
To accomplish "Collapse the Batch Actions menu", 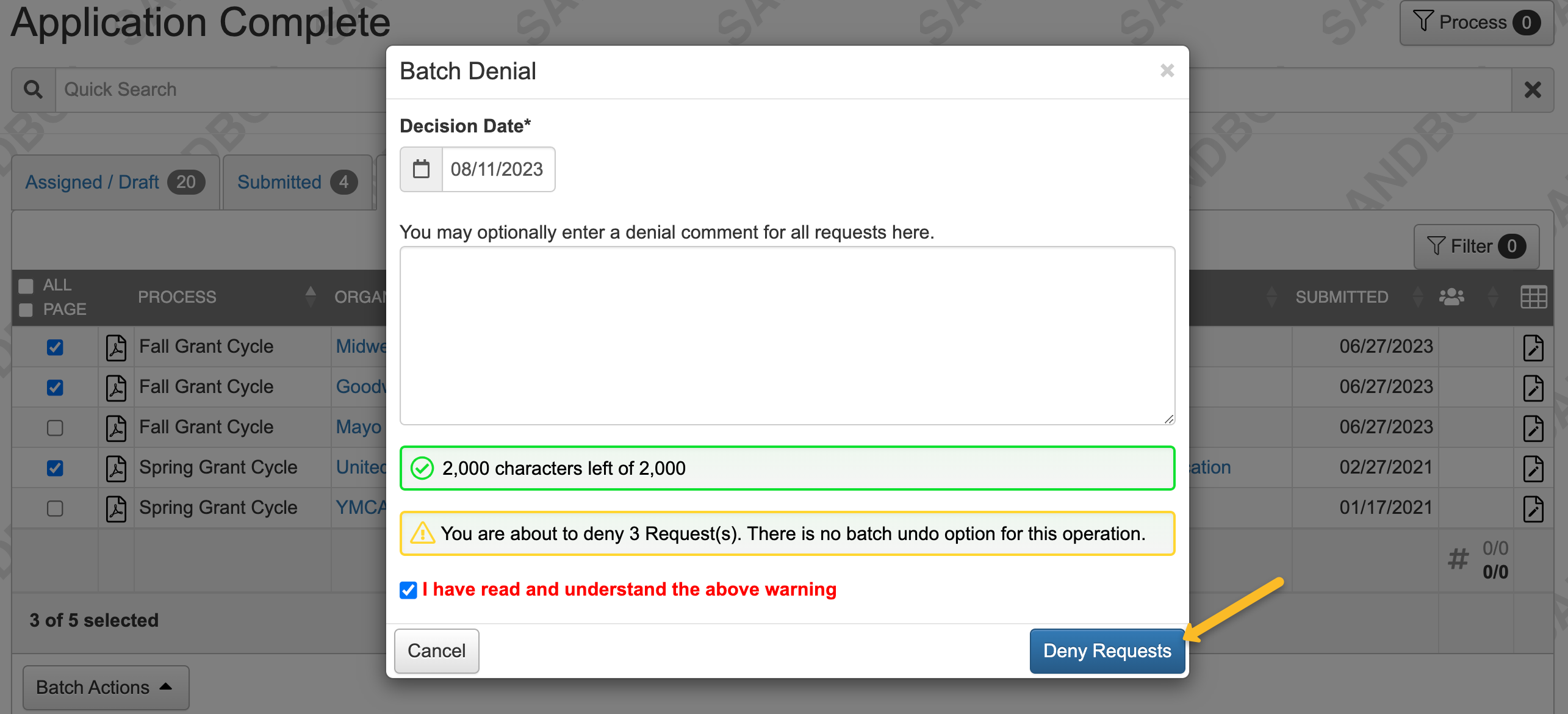I will point(105,687).
